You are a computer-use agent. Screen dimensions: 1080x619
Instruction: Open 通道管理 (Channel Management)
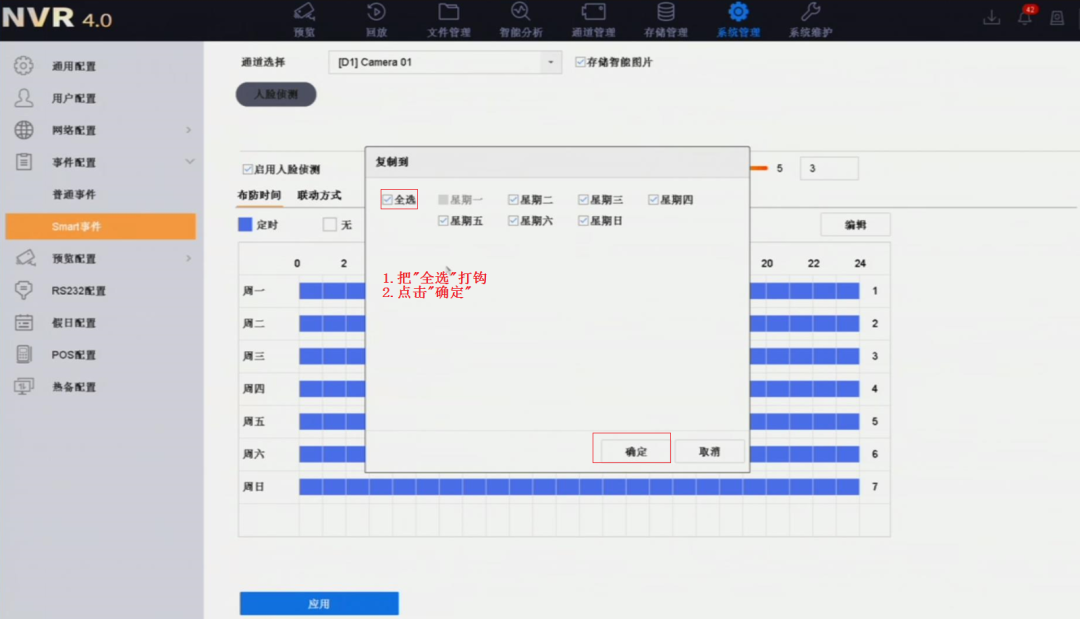[593, 18]
